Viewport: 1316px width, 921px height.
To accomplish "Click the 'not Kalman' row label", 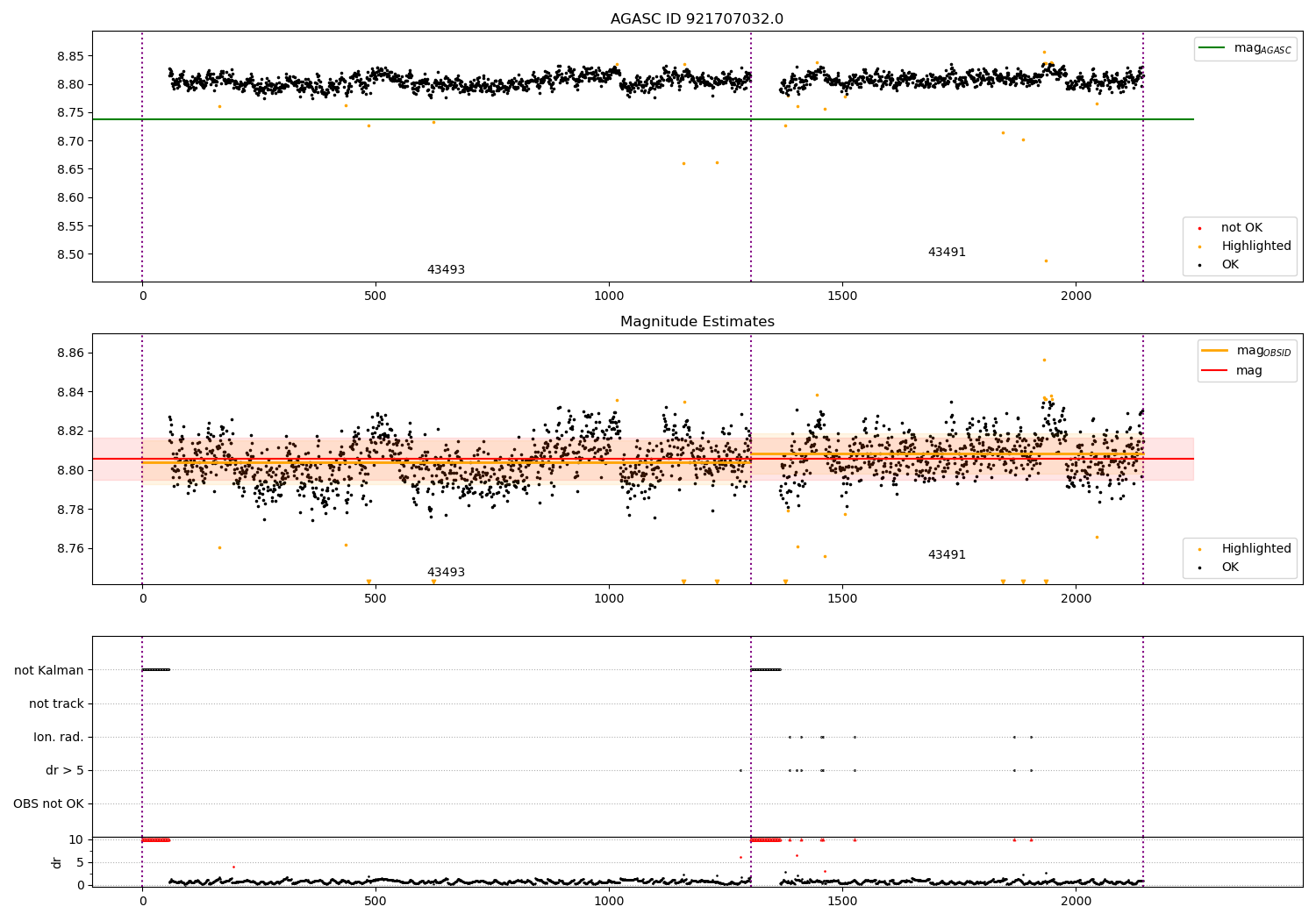I will point(49,671).
